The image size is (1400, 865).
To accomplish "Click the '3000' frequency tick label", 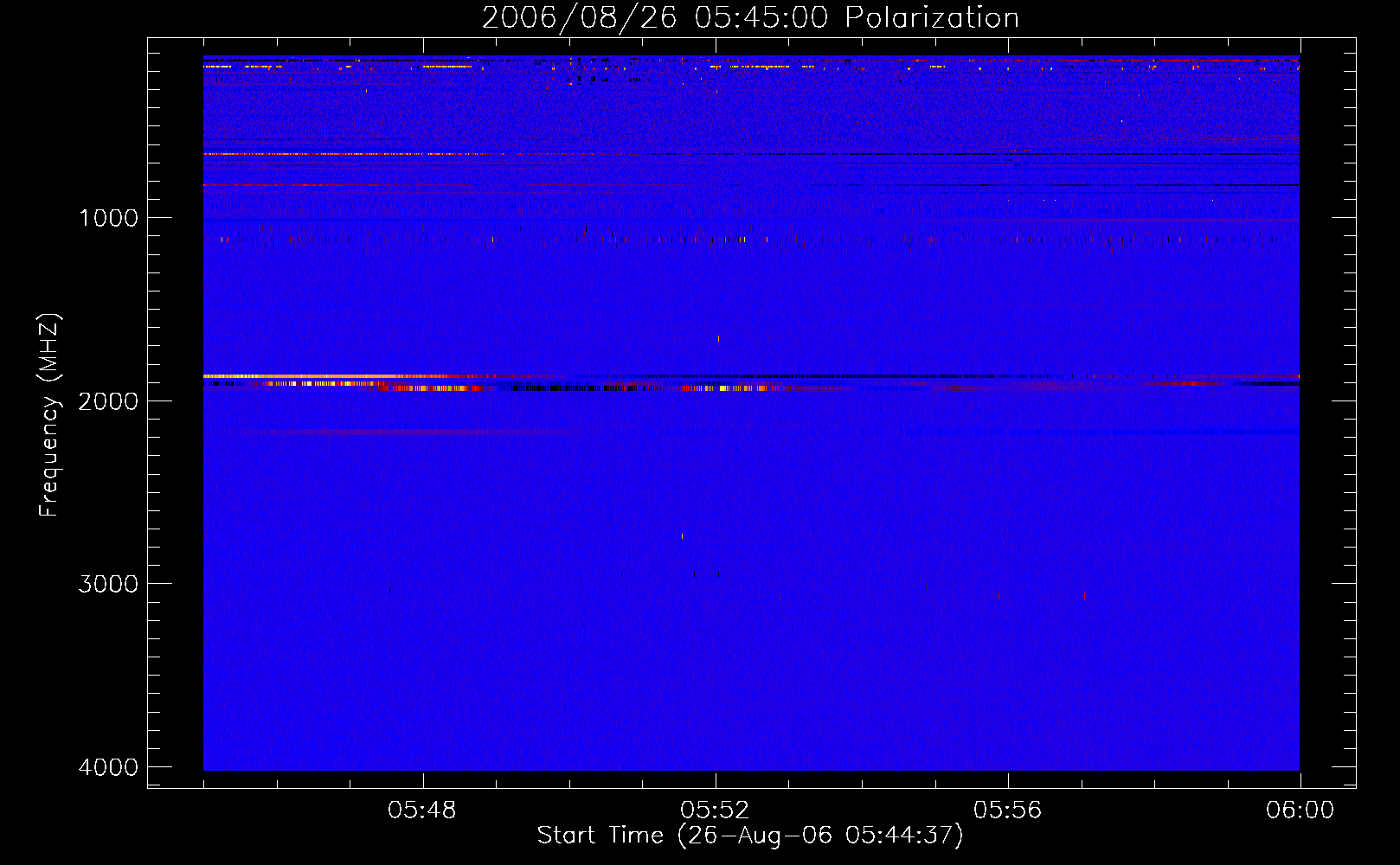I will (x=109, y=584).
